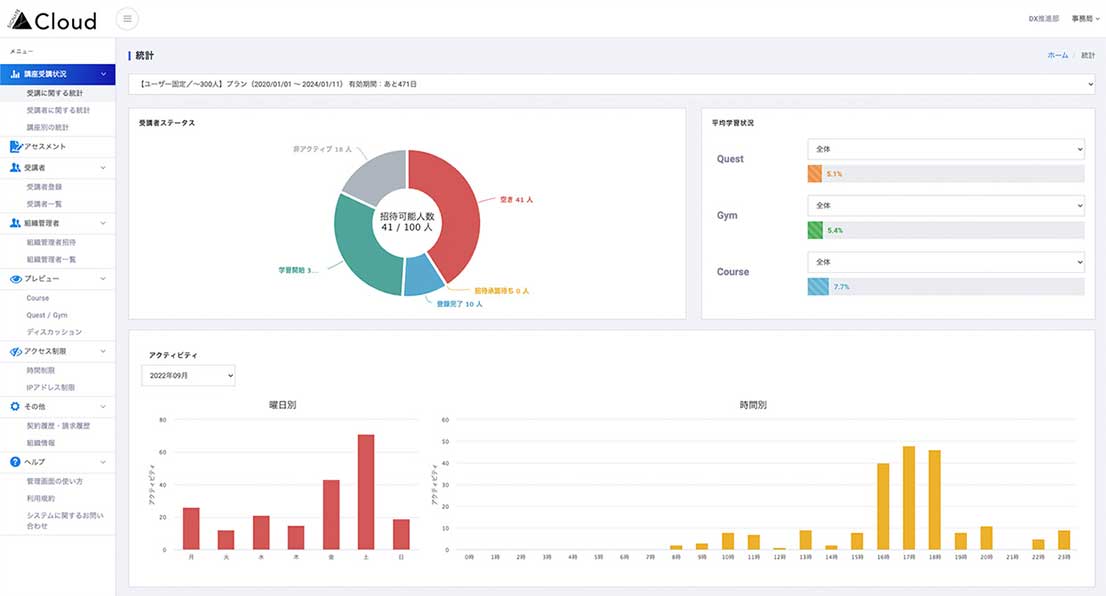The image size is (1106, 596).
Task: Open 組織情報 page
Action: coord(41,443)
